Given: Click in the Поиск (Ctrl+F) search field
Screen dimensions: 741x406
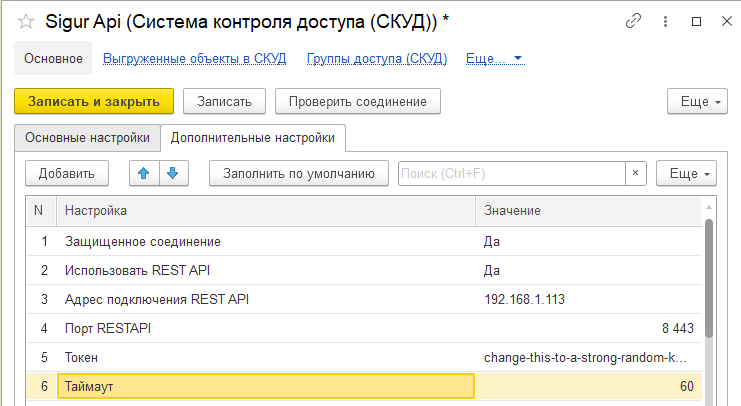Looking at the screenshot, I should click(510, 174).
